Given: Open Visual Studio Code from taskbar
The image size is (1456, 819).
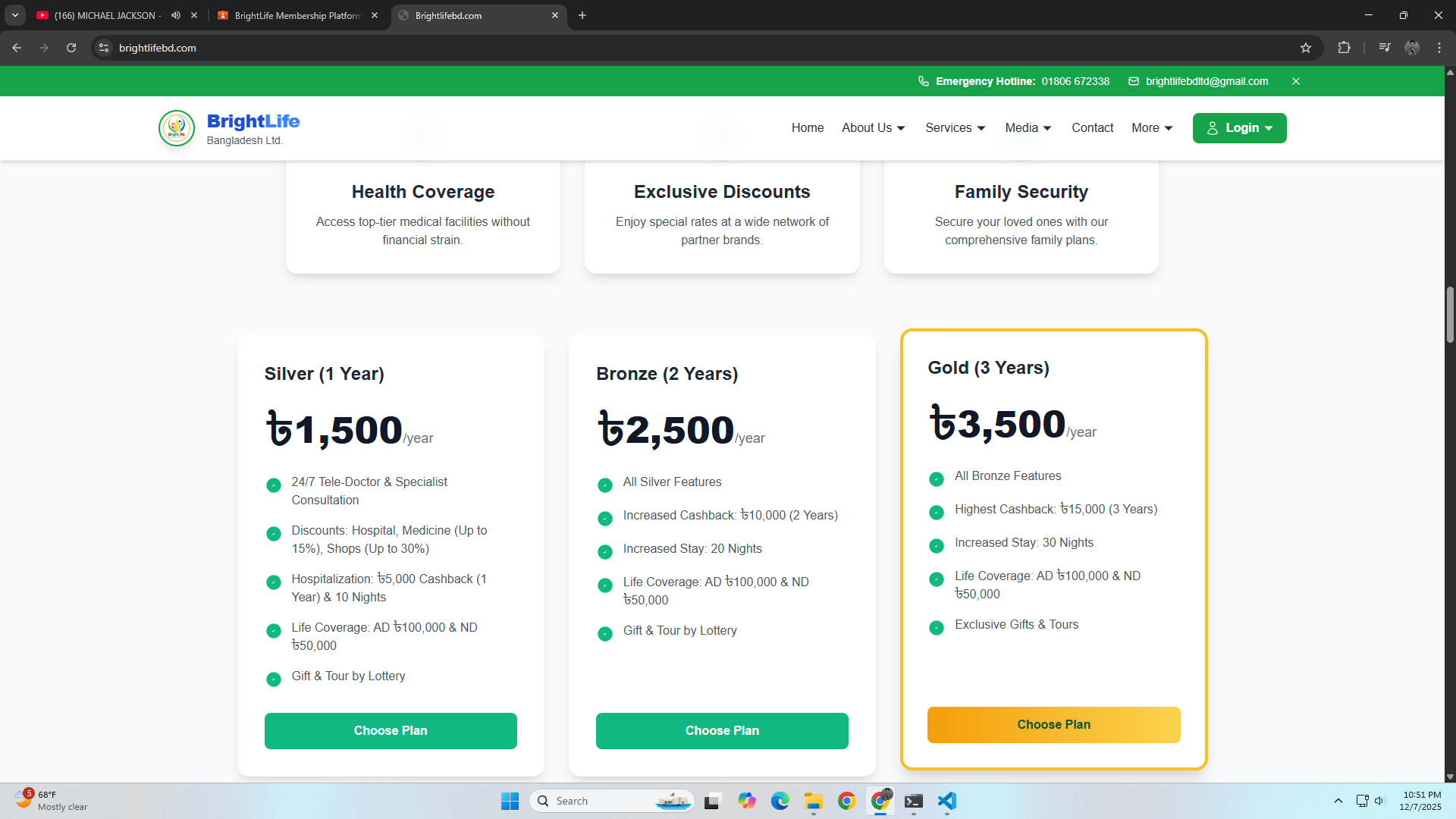Looking at the screenshot, I should tap(946, 801).
